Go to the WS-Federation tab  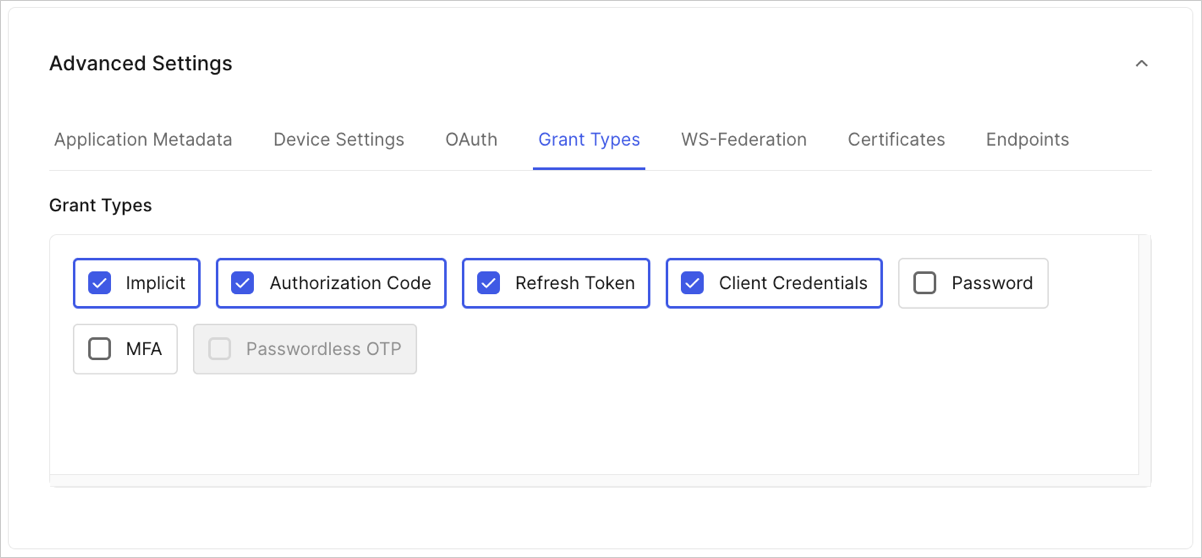(744, 140)
